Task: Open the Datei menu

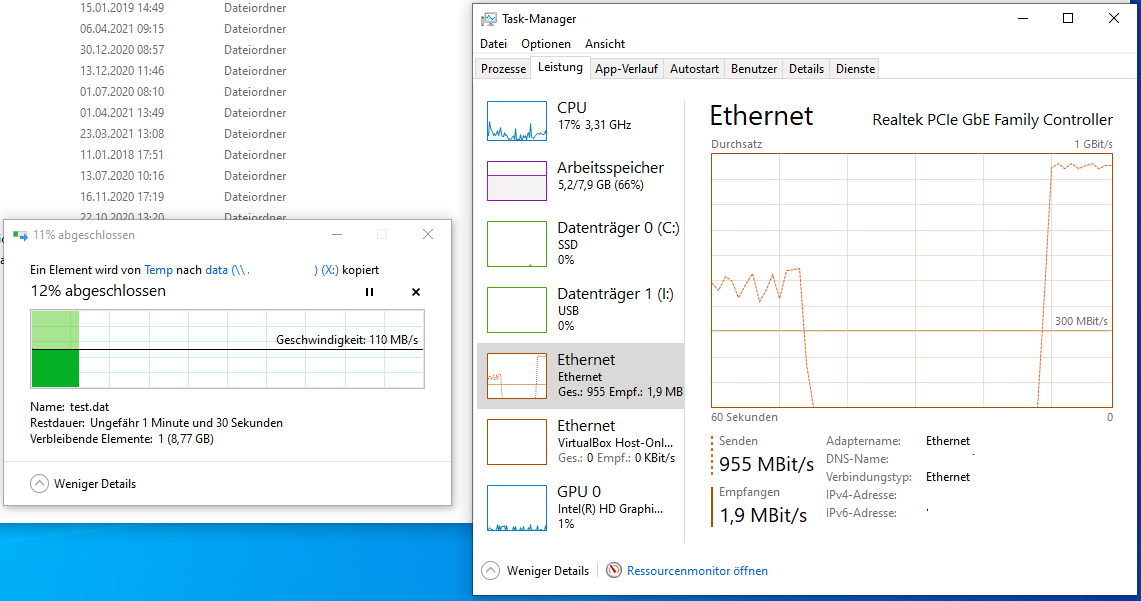Action: 493,44
